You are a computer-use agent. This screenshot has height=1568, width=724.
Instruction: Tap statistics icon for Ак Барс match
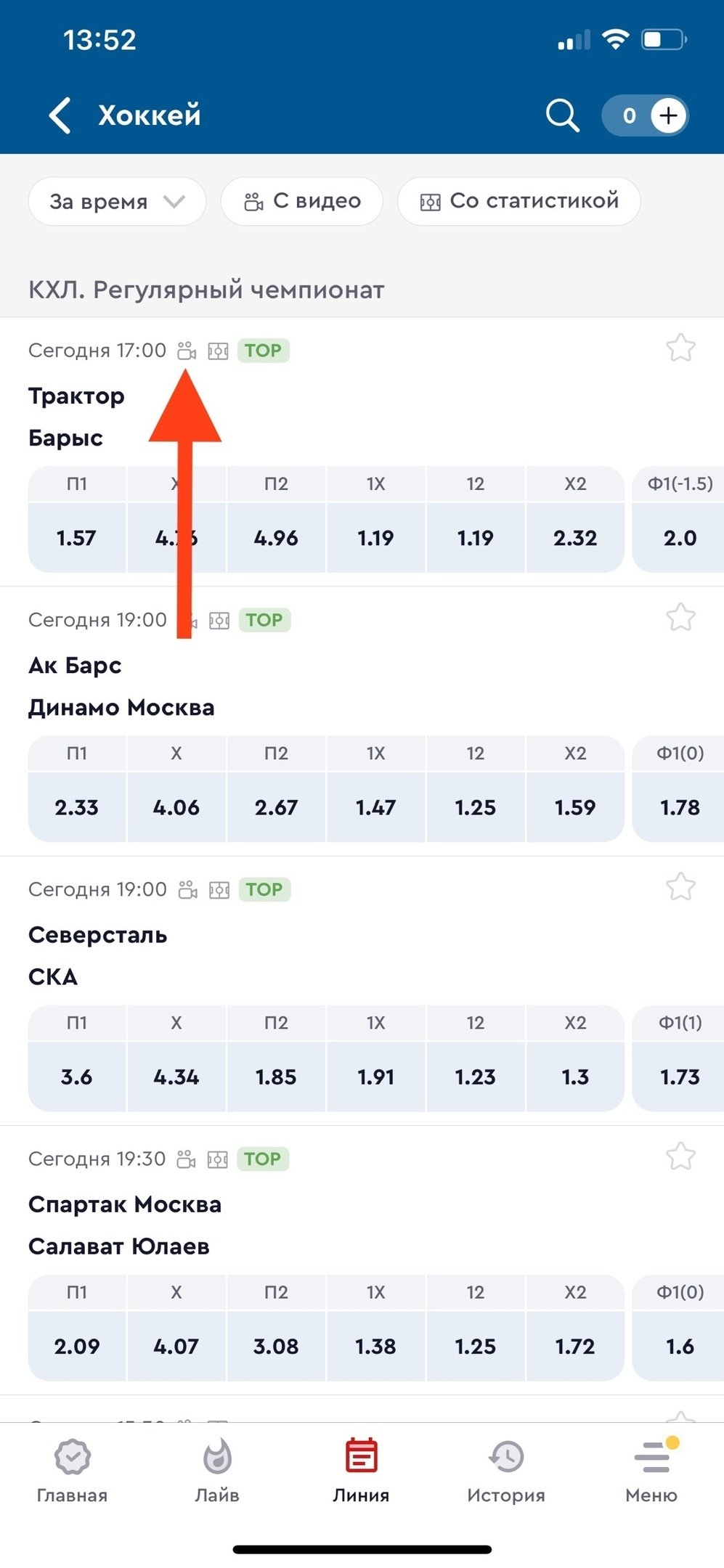pos(219,621)
